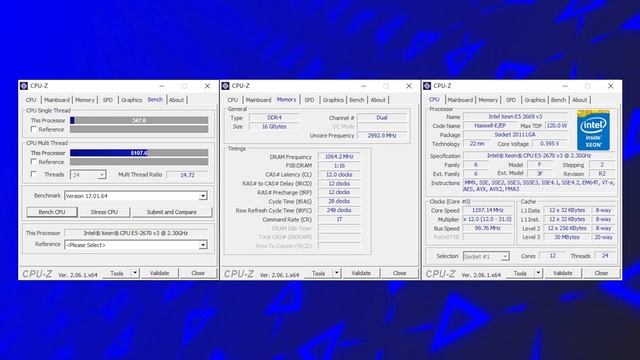Switch to Mainboard tab in Bench window
640x360 pixels.
57,100
